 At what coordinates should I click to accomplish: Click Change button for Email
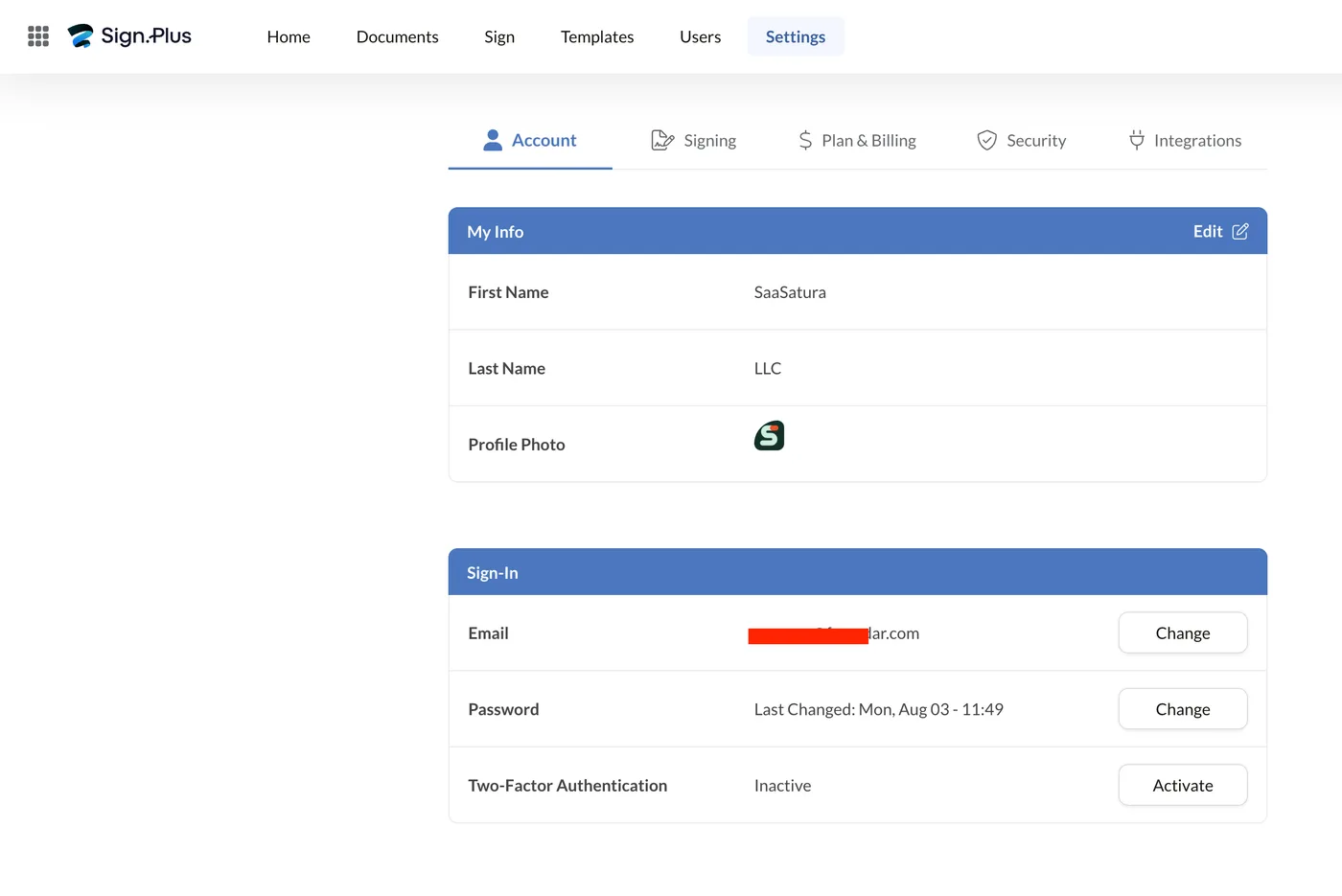pyautogui.click(x=1183, y=632)
